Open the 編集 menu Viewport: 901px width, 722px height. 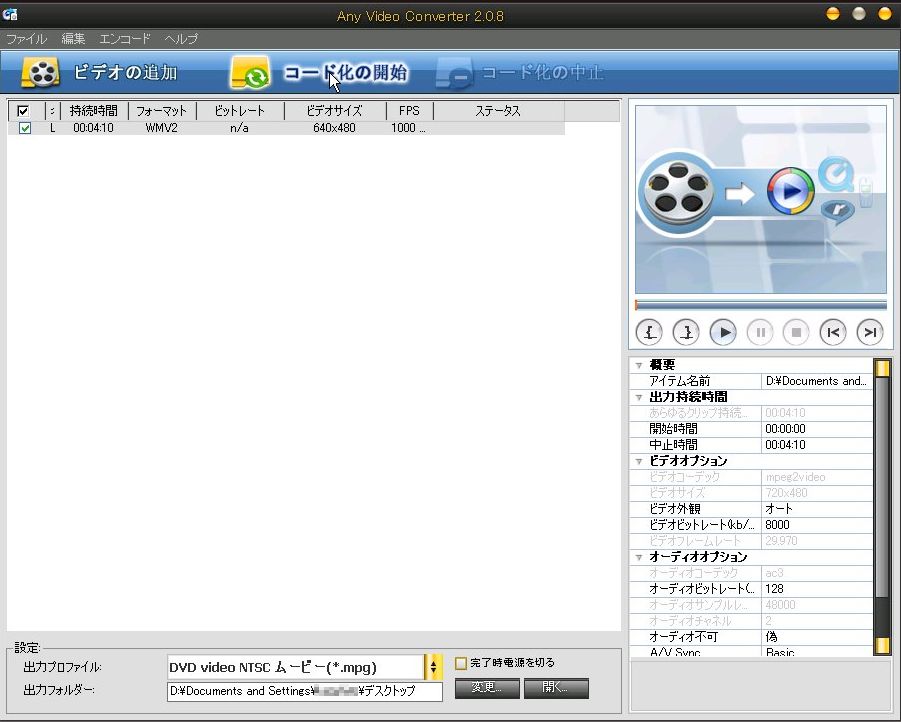(73, 39)
